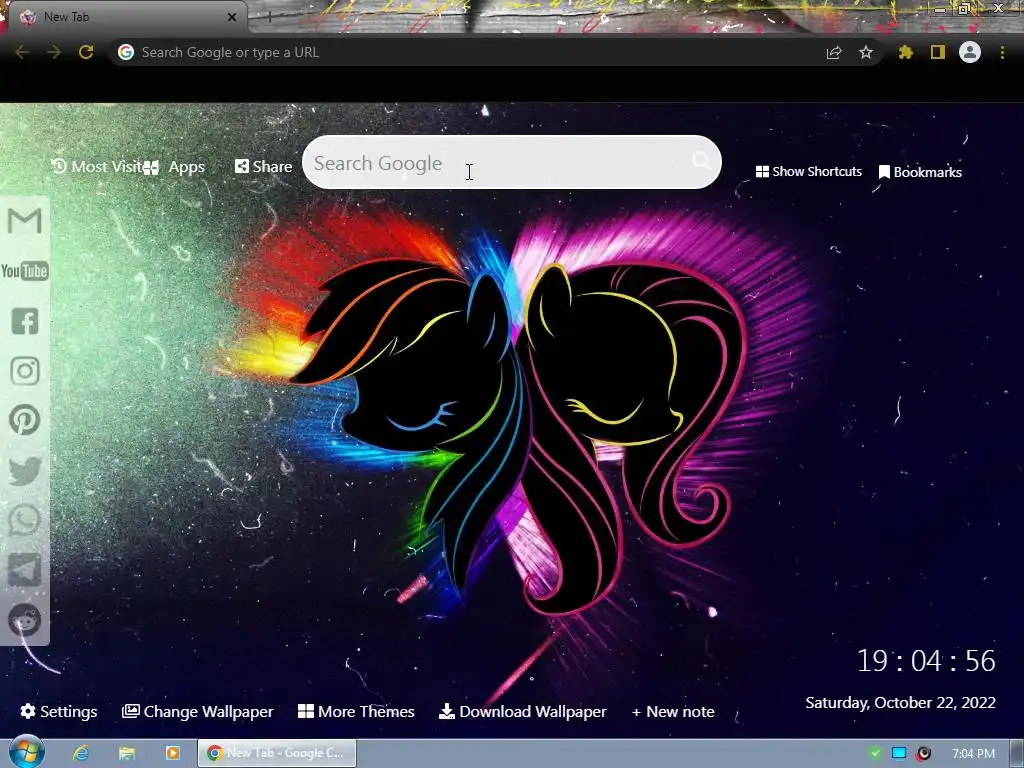
Task: Open the Chrome profile avatar
Action: coord(970,52)
